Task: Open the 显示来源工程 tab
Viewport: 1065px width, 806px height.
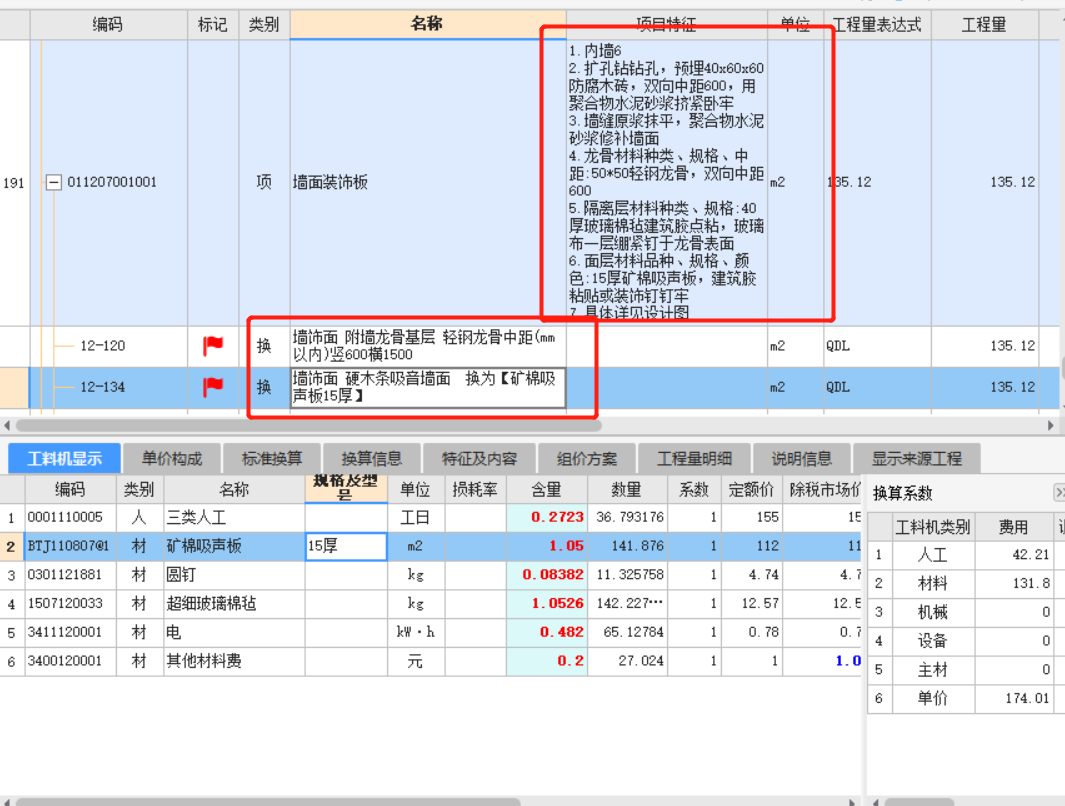Action: click(916, 459)
